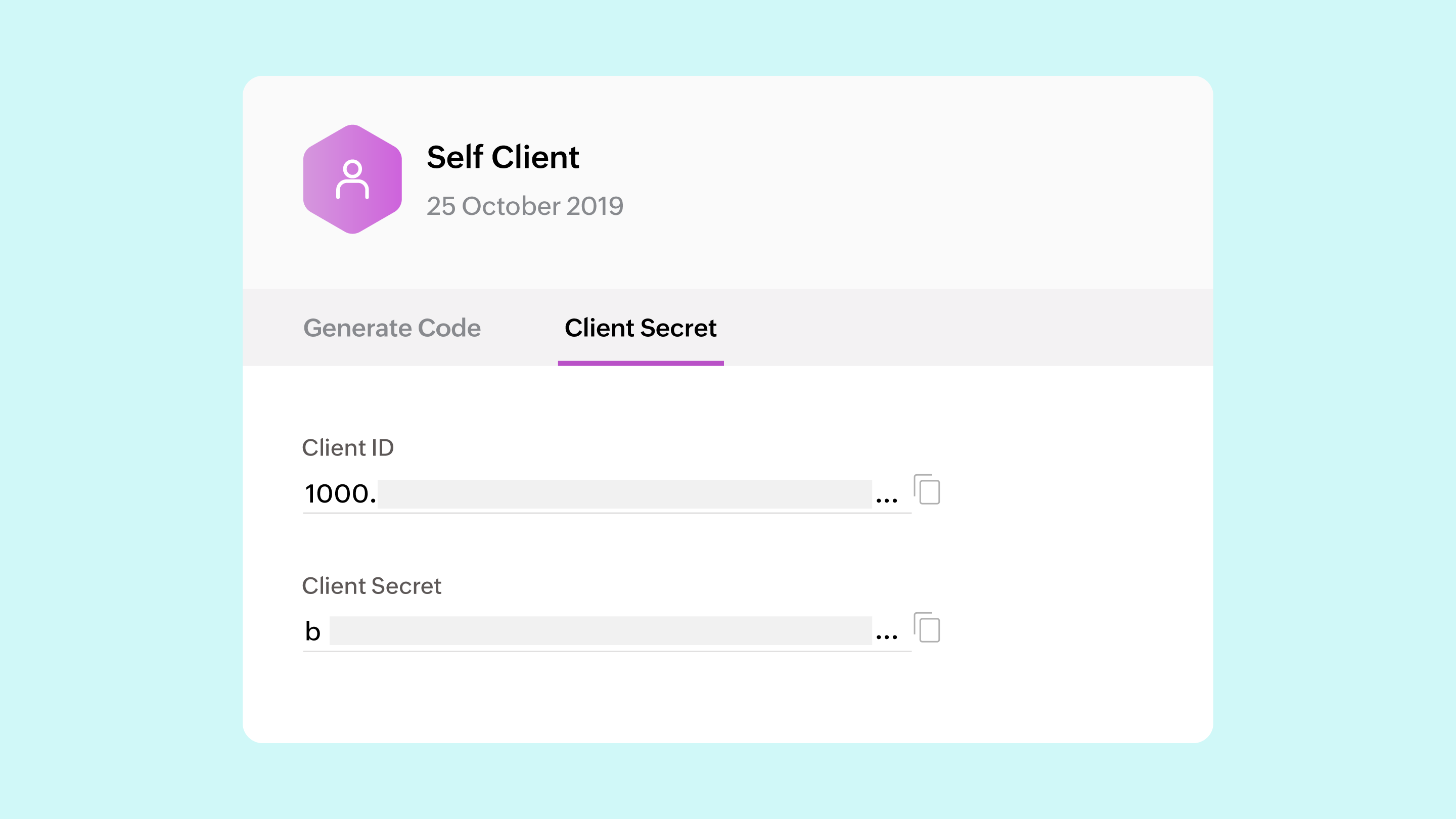Copy the Client ID value

click(927, 489)
